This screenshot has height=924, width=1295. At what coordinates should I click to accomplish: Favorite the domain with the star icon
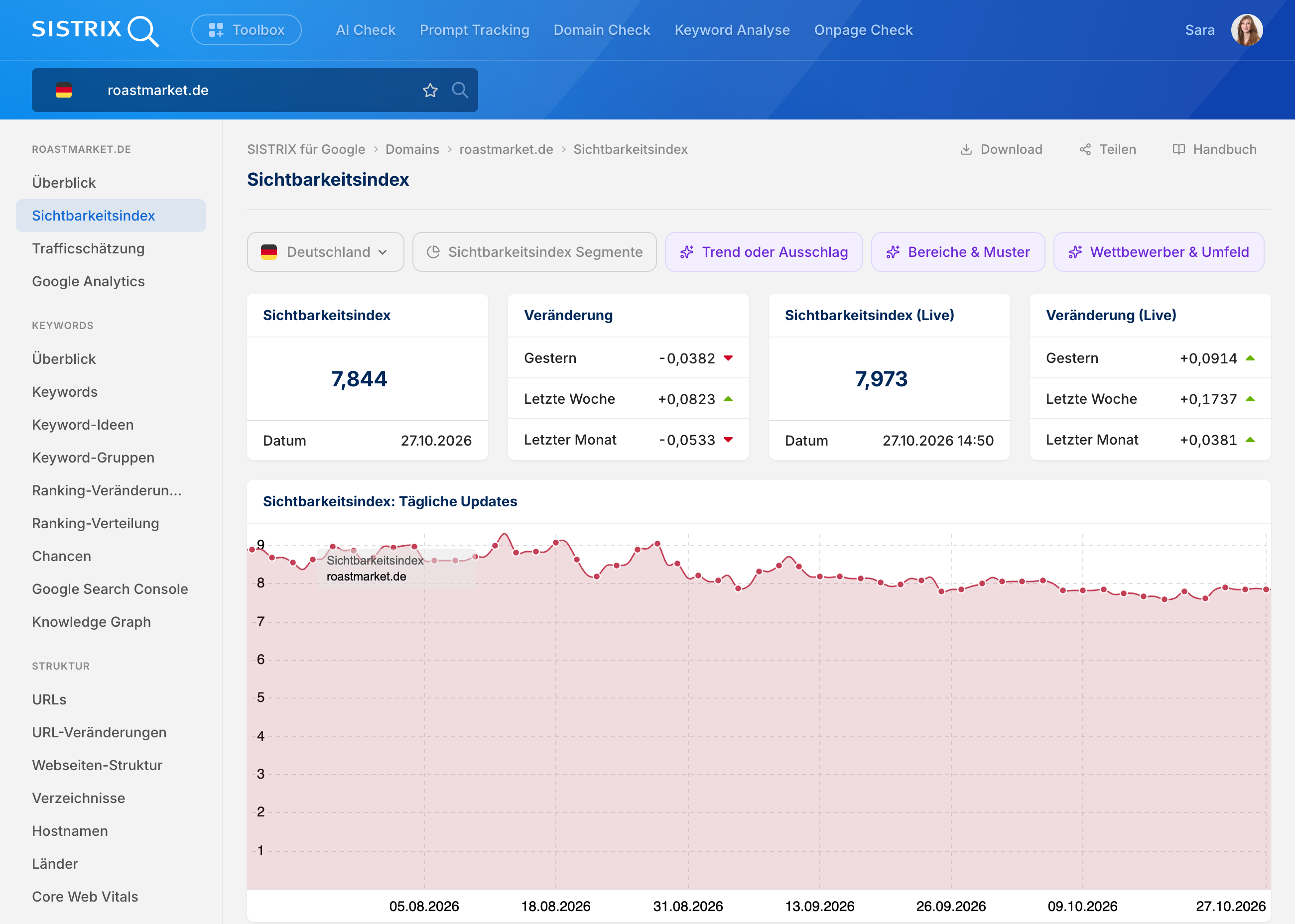(430, 91)
